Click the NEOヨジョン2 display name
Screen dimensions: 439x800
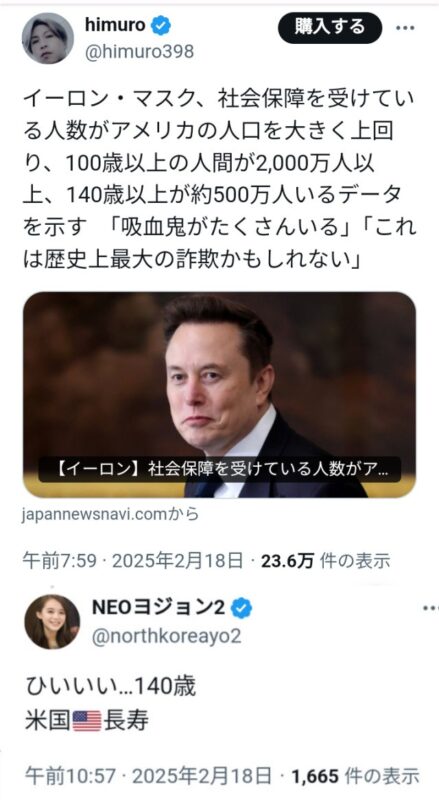(x=159, y=608)
